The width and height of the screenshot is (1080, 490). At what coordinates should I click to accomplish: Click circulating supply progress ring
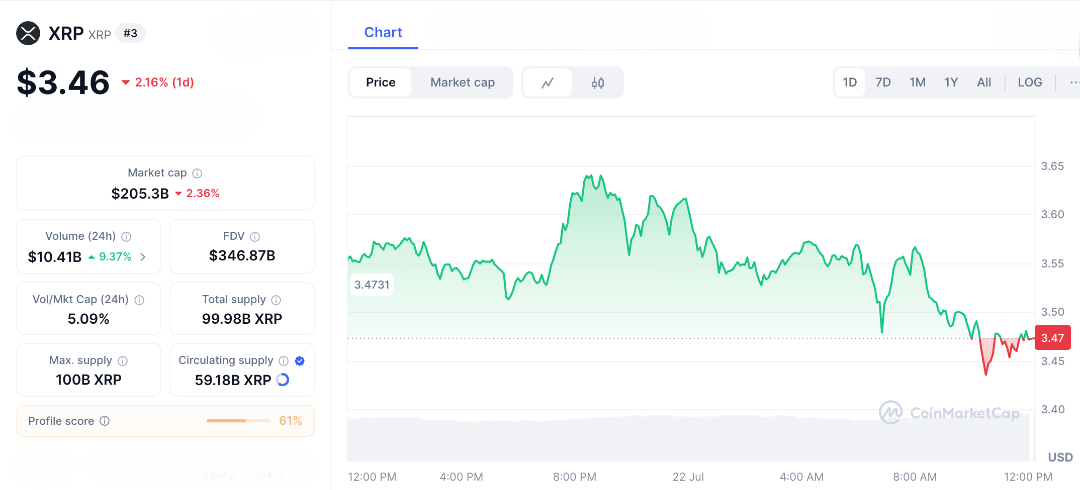click(282, 380)
